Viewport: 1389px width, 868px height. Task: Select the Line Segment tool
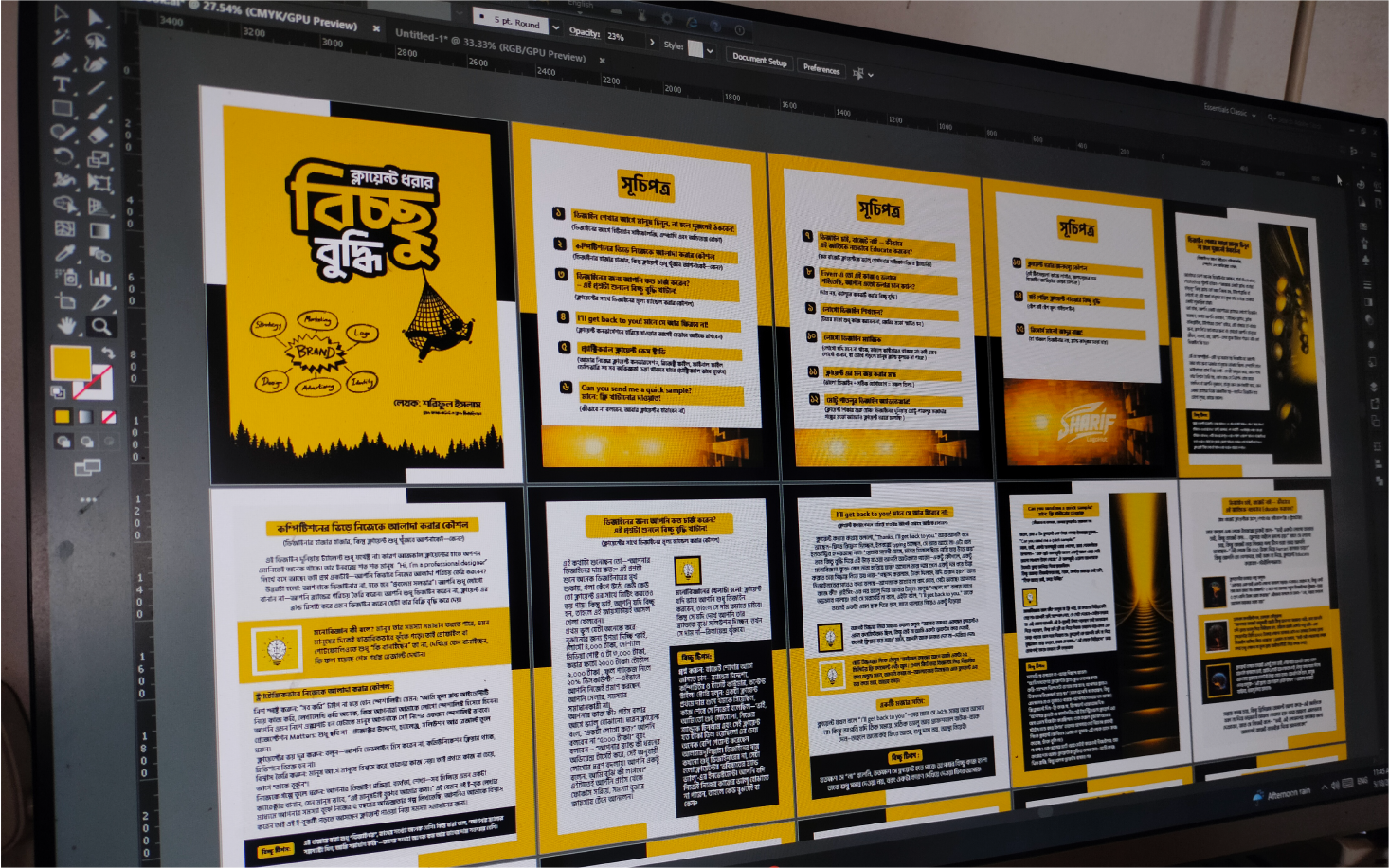coord(96,87)
